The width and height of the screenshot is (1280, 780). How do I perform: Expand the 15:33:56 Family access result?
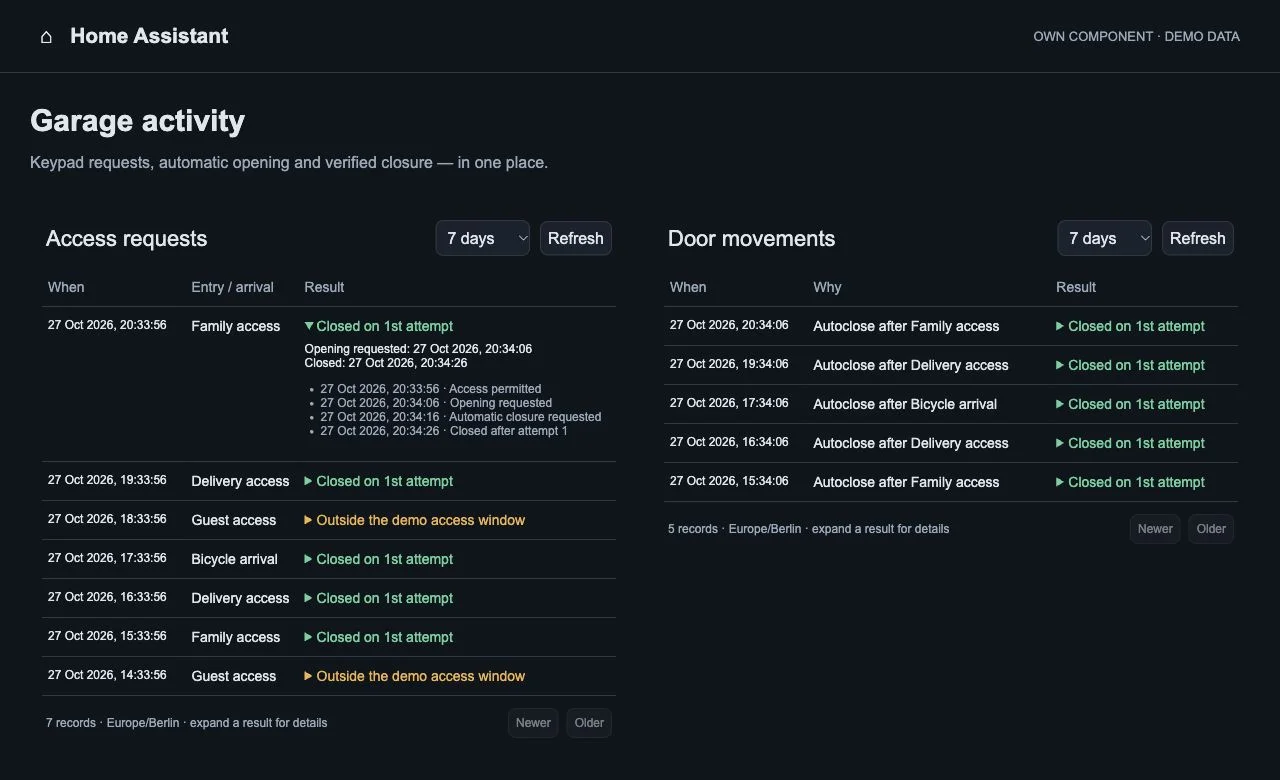tap(379, 637)
